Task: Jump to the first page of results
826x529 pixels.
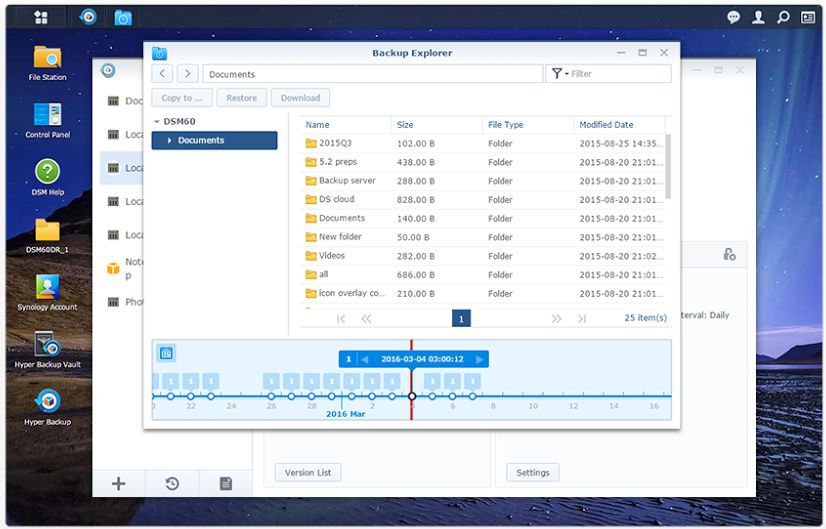Action: click(x=341, y=318)
